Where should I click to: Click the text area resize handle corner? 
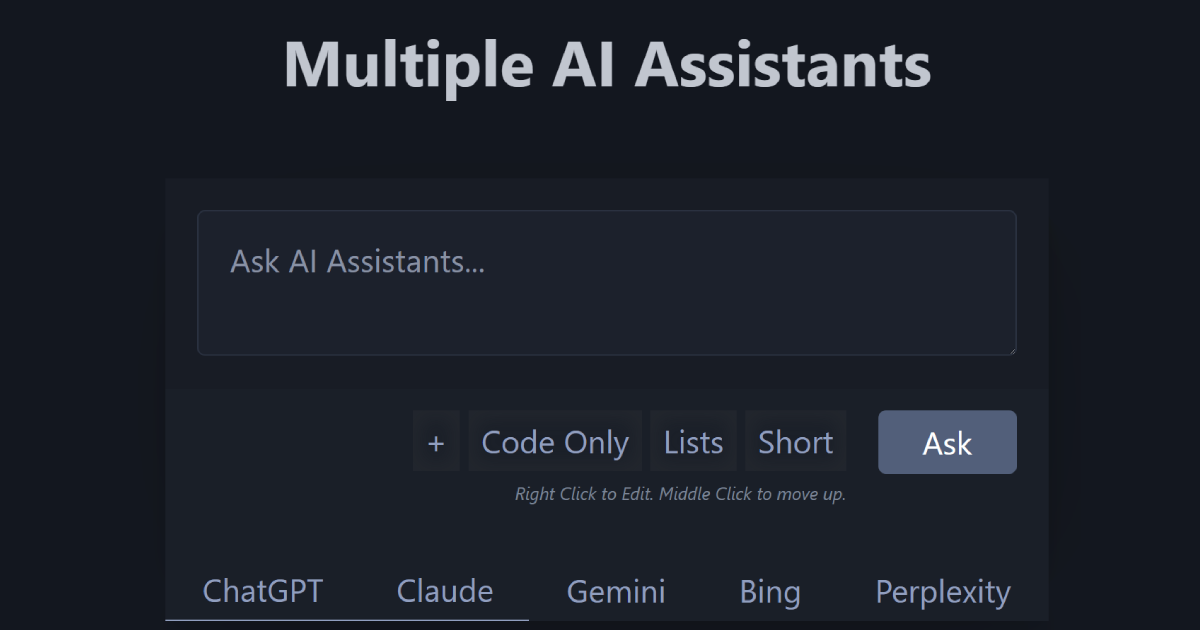click(x=1010, y=349)
